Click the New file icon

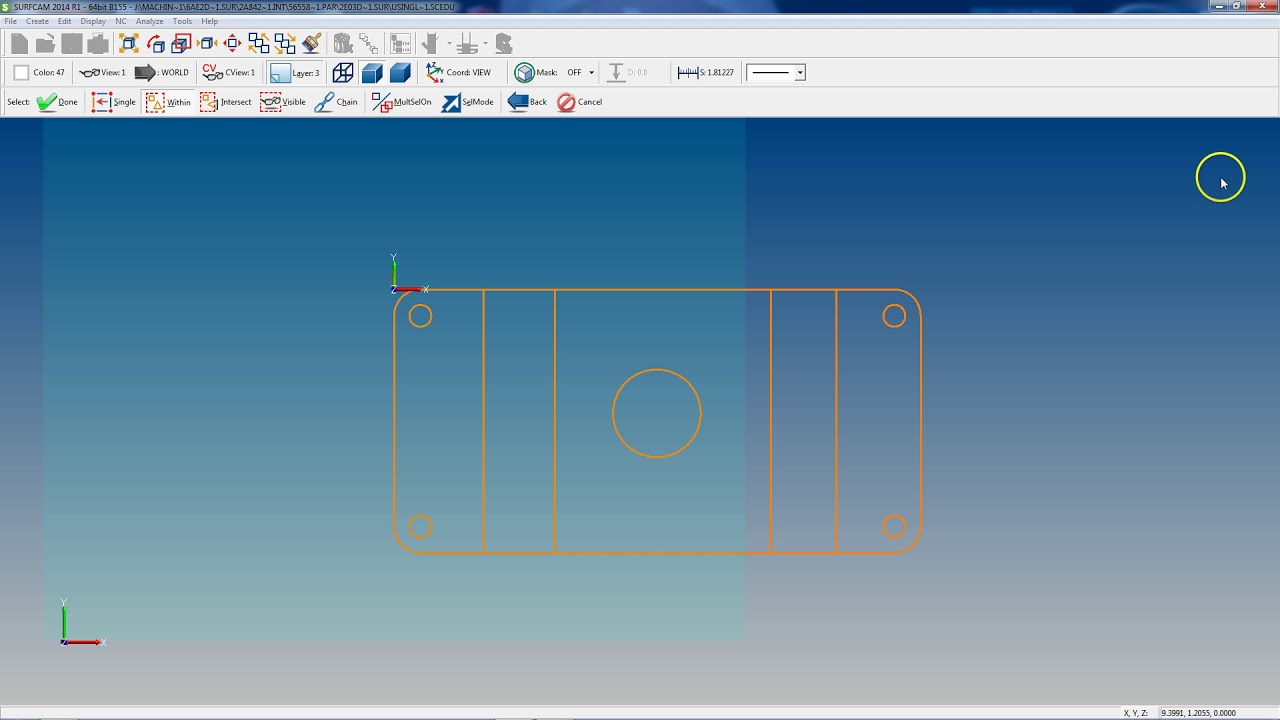pyautogui.click(x=19, y=43)
